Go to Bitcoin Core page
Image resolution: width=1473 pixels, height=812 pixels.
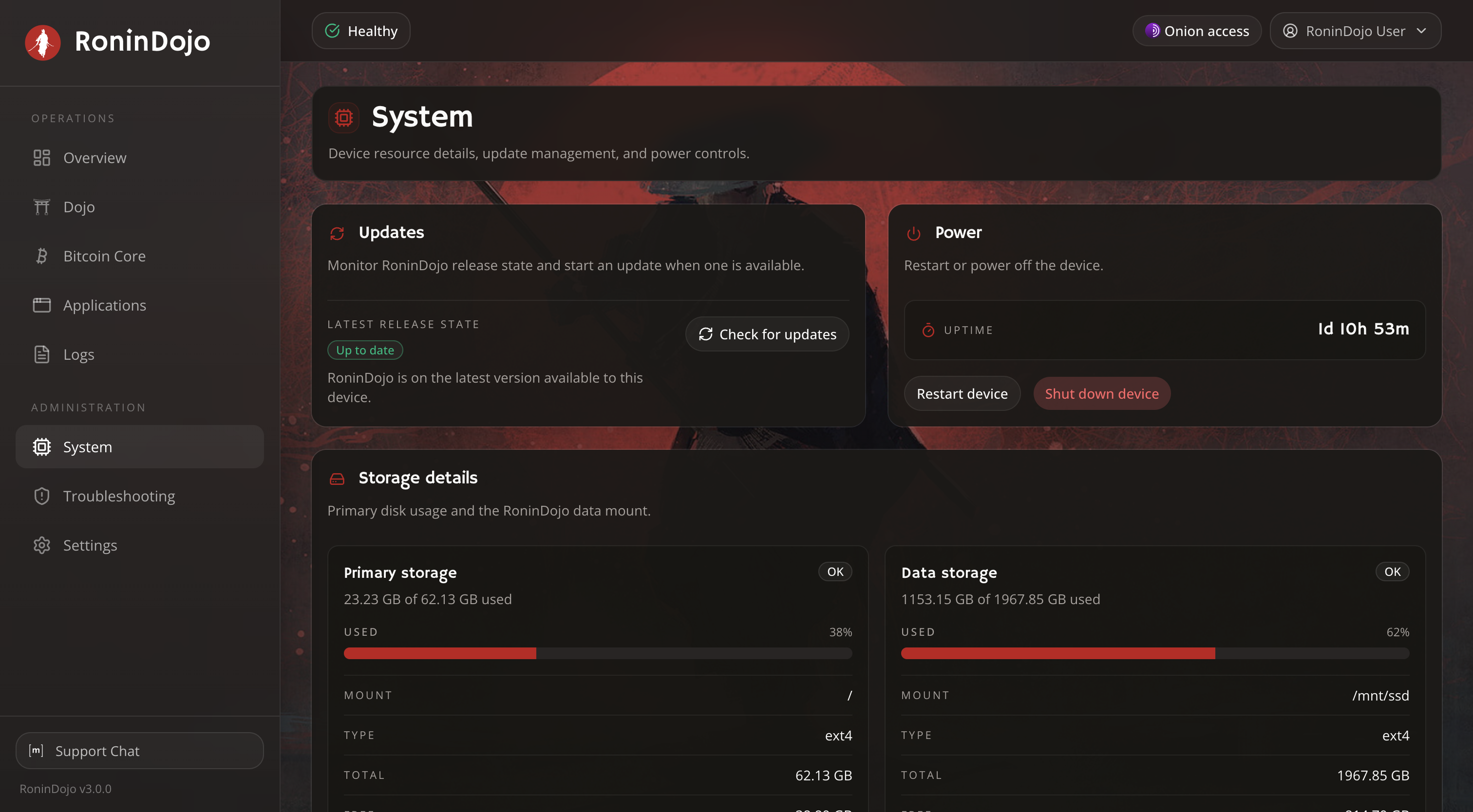point(139,256)
